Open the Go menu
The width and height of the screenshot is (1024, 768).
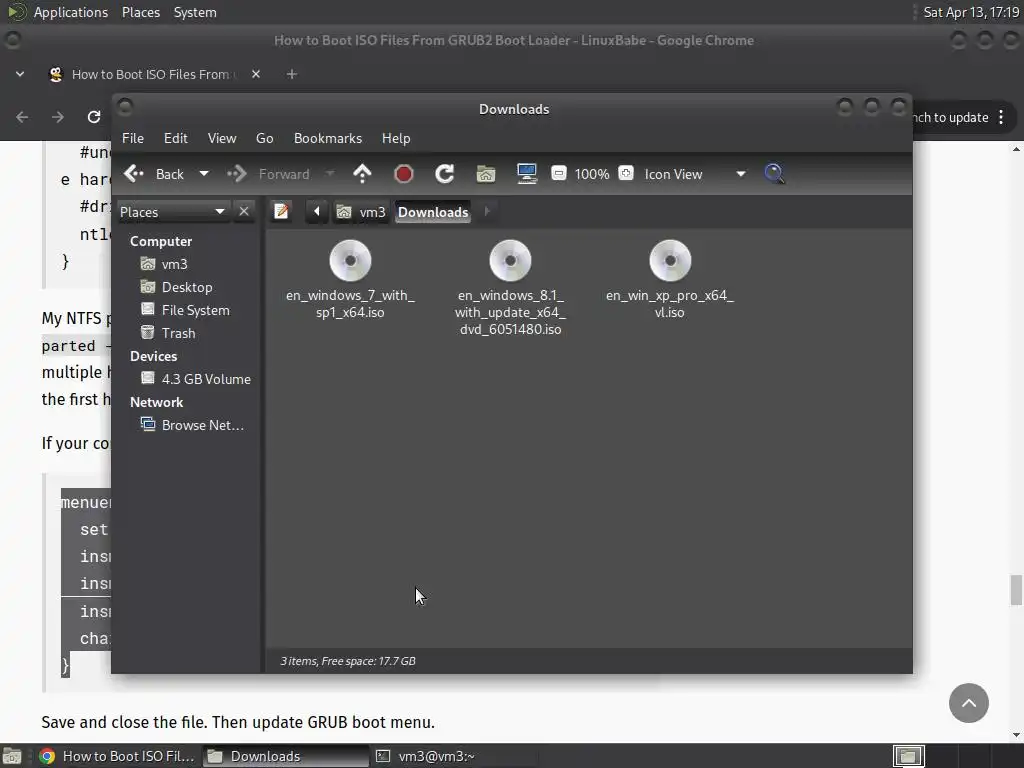pos(264,138)
